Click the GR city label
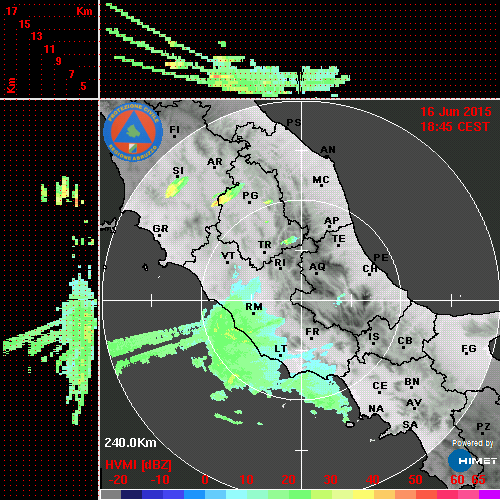 coord(160,229)
